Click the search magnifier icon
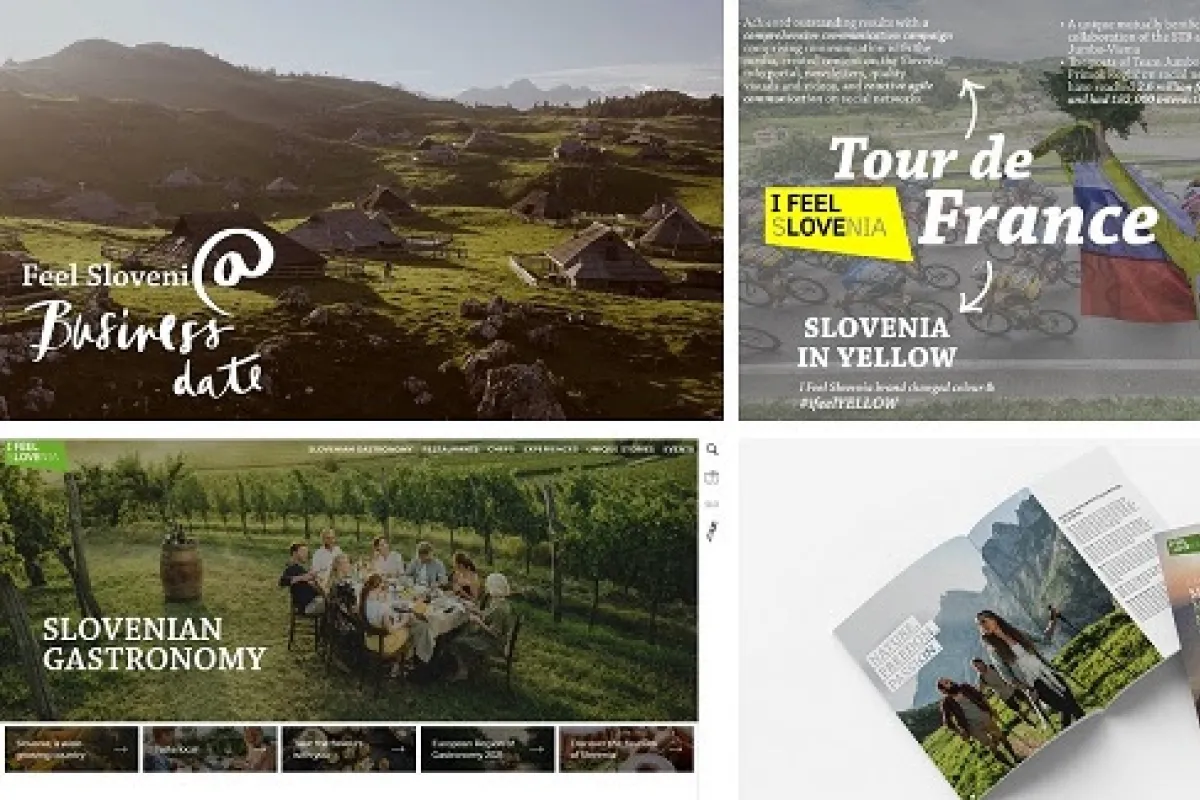 point(712,450)
